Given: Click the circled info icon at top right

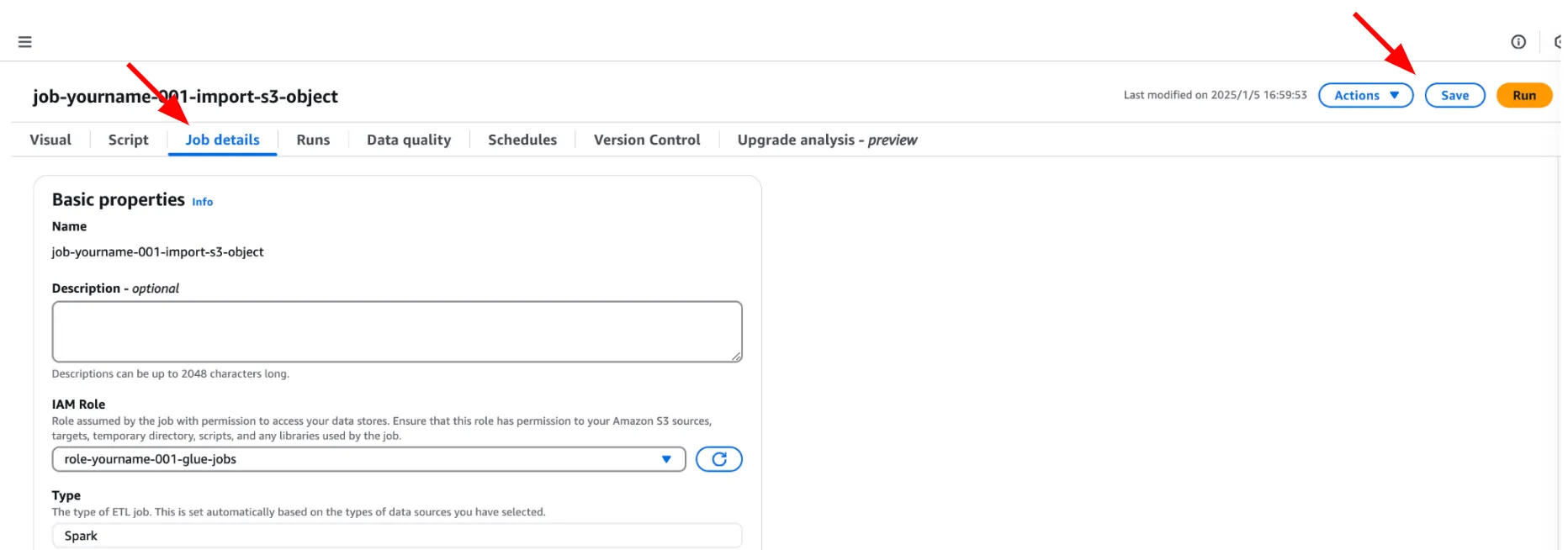Looking at the screenshot, I should tap(1518, 42).
